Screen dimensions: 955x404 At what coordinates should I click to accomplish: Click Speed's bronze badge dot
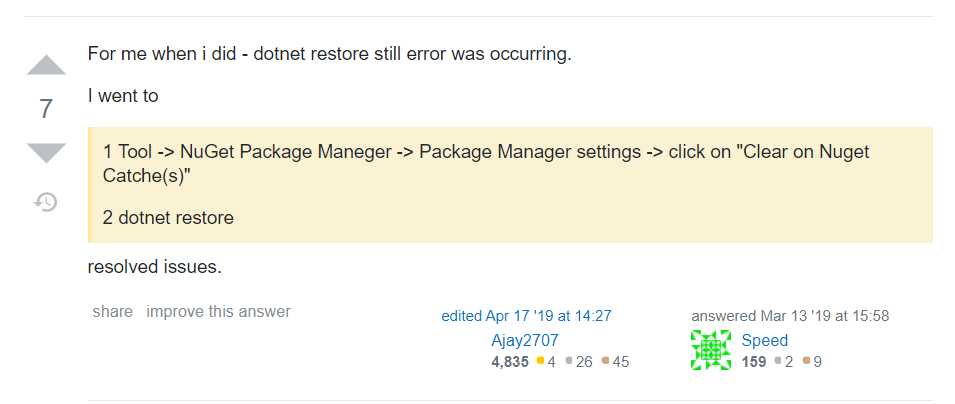coord(805,362)
